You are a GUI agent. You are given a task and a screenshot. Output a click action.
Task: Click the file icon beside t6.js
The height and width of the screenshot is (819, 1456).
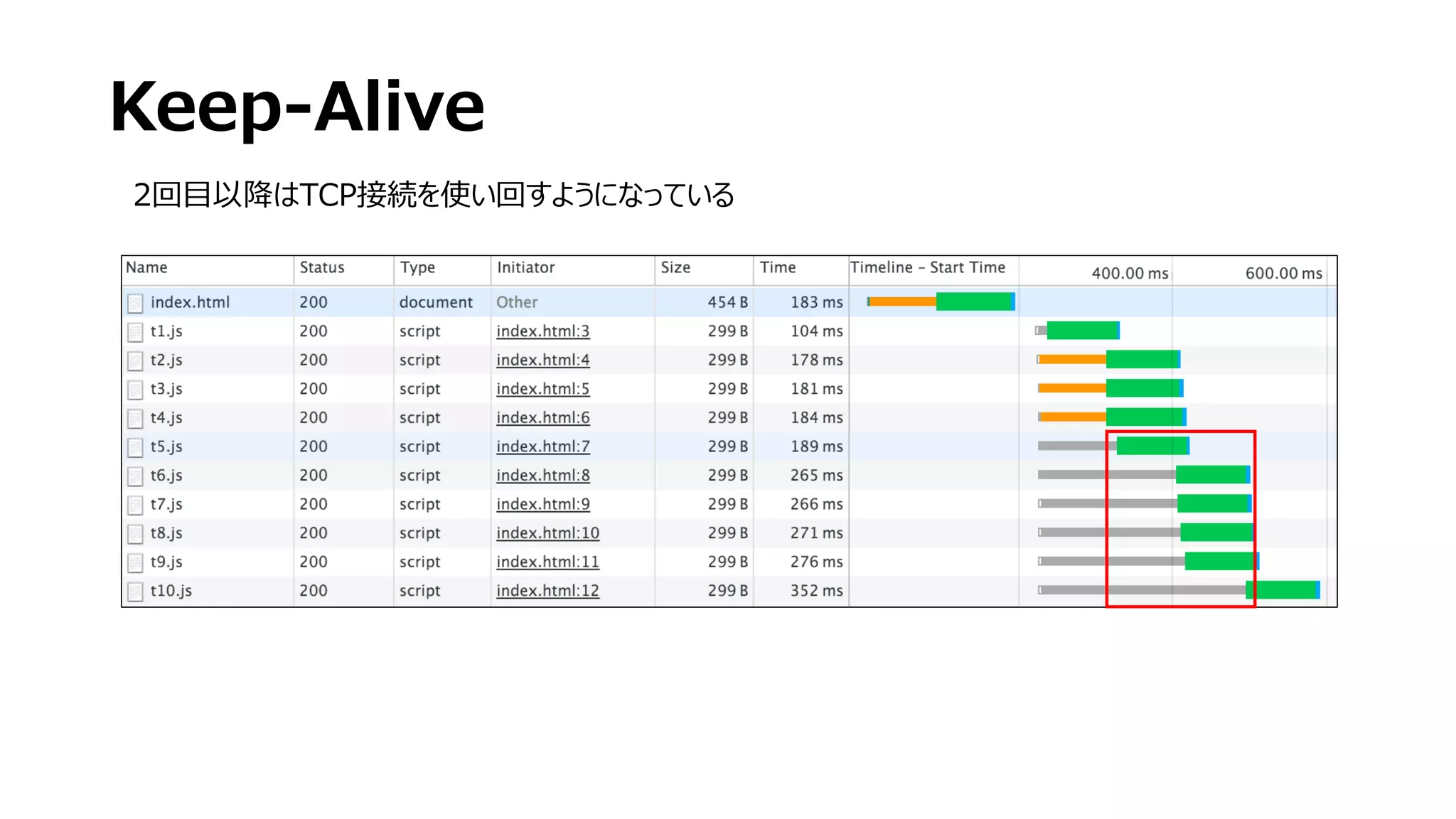[135, 476]
